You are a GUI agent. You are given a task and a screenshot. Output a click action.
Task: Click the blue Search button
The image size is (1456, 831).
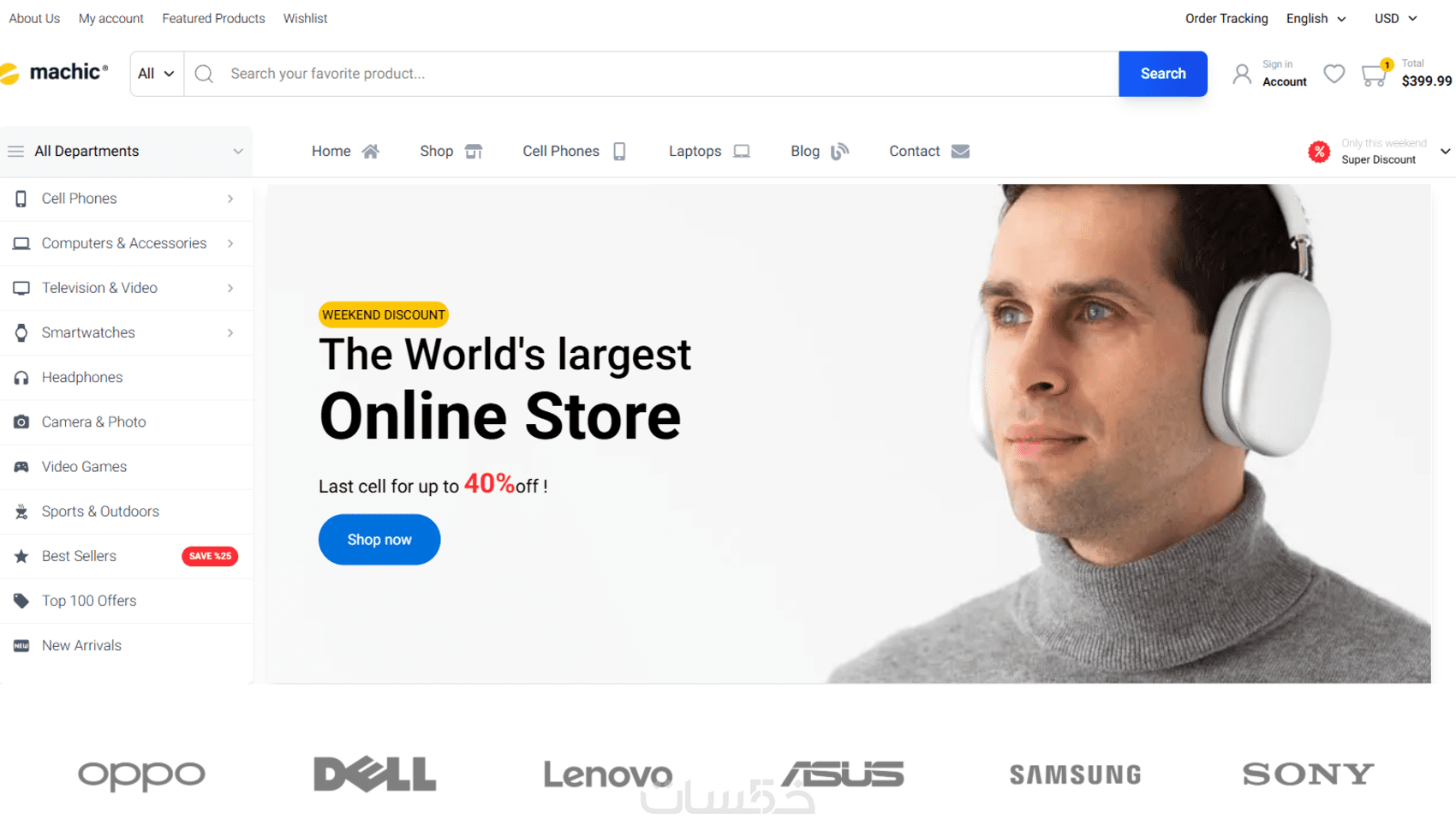(1162, 74)
